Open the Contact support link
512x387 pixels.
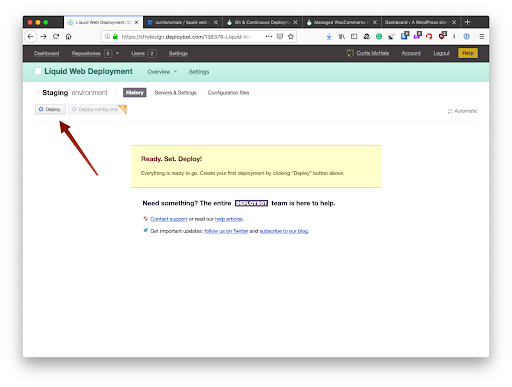(169, 219)
